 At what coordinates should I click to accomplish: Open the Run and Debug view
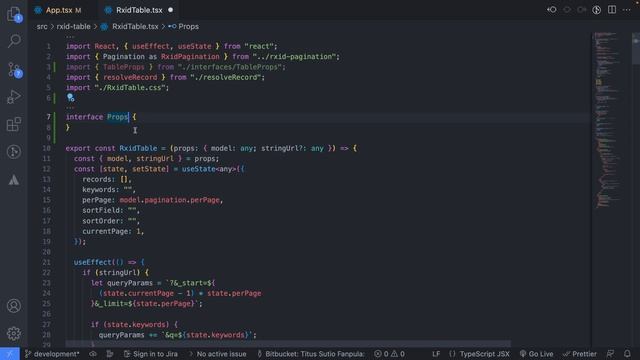(x=14, y=97)
